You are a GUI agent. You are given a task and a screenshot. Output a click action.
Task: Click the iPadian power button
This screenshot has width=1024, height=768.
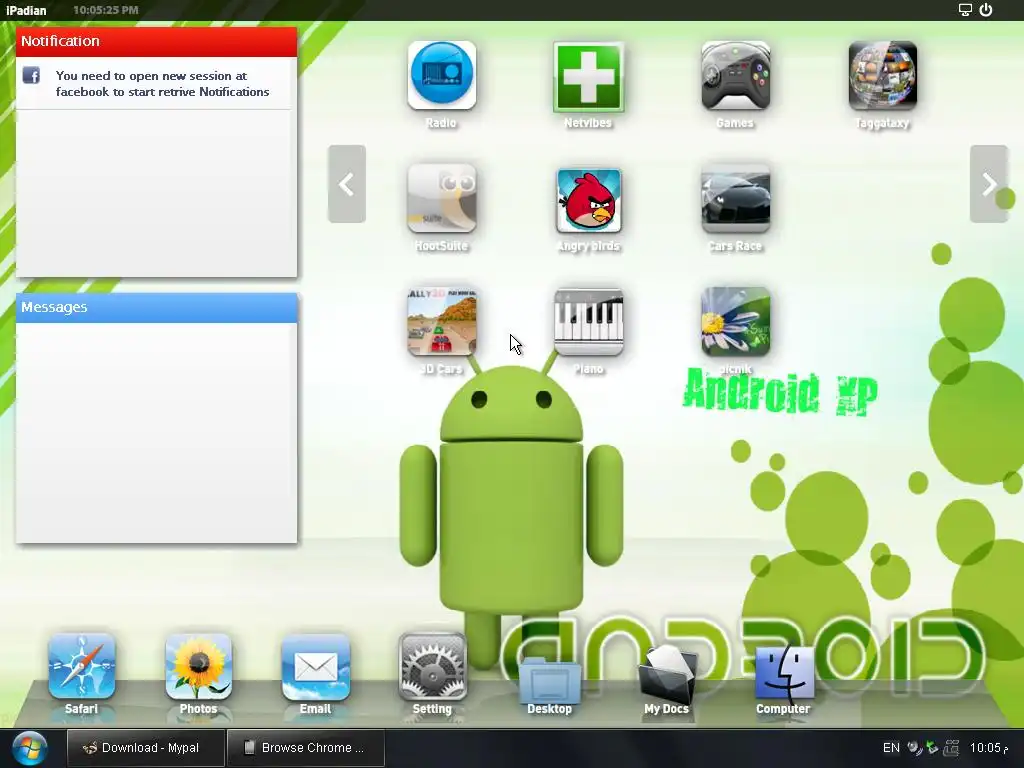pos(986,10)
